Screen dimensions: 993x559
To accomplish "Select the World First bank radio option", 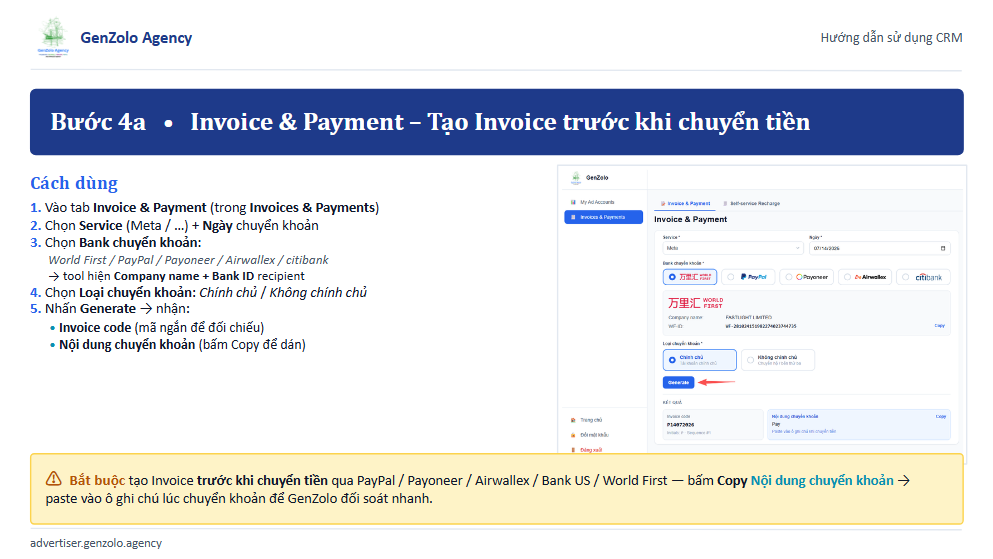I will [690, 277].
